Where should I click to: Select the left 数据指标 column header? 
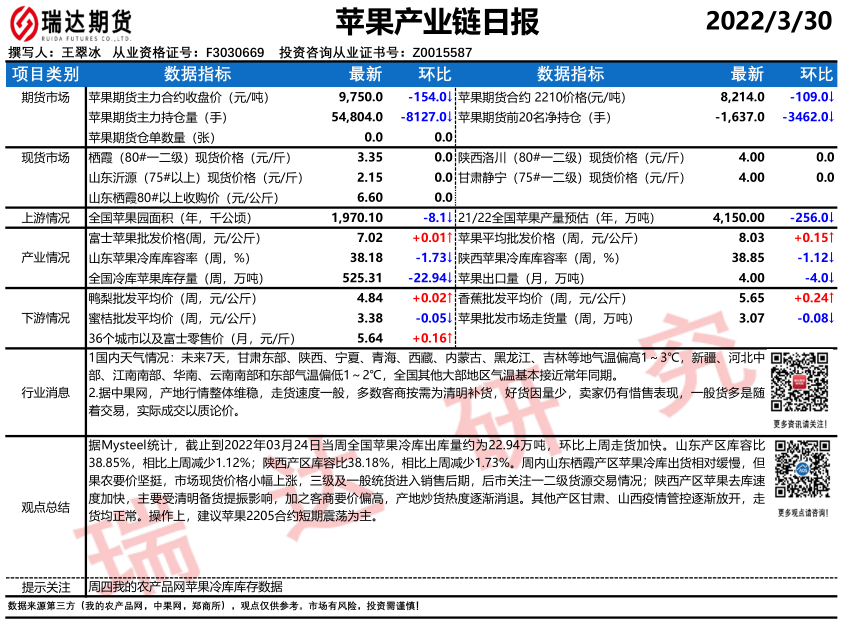[x=198, y=74]
